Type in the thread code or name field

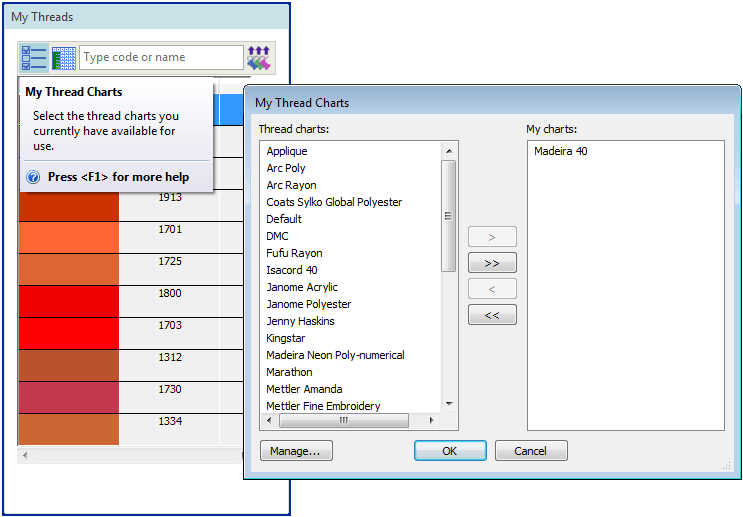click(x=161, y=58)
